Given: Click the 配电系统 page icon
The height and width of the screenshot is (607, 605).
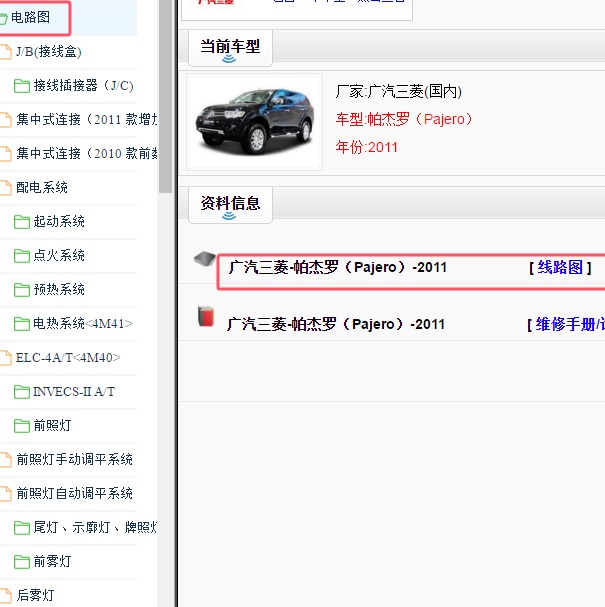Looking at the screenshot, I should click(x=5, y=188).
